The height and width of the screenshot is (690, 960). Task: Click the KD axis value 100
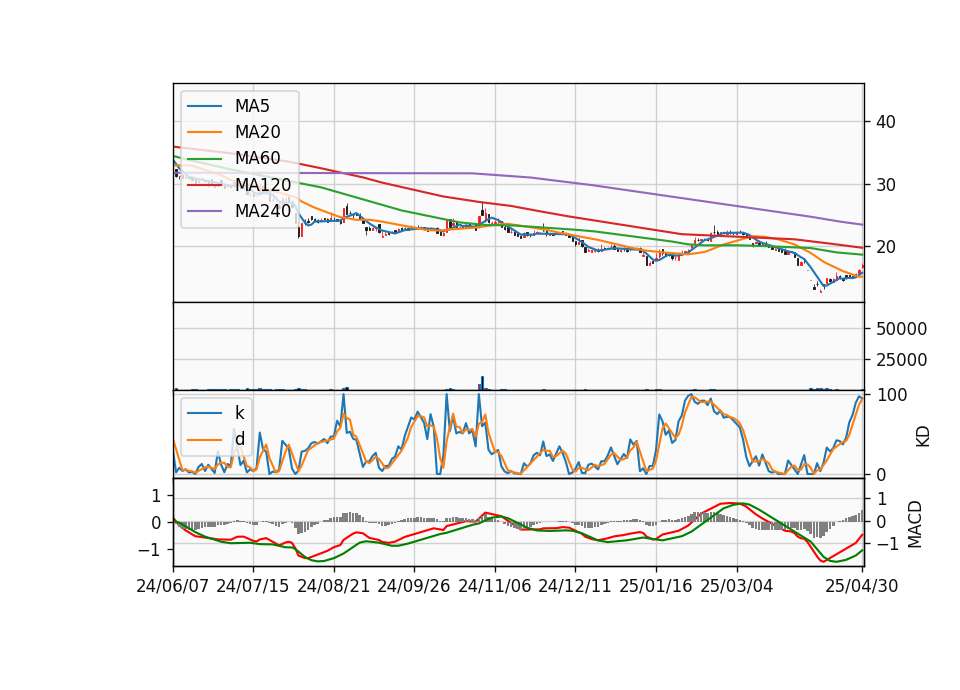[x=892, y=395]
